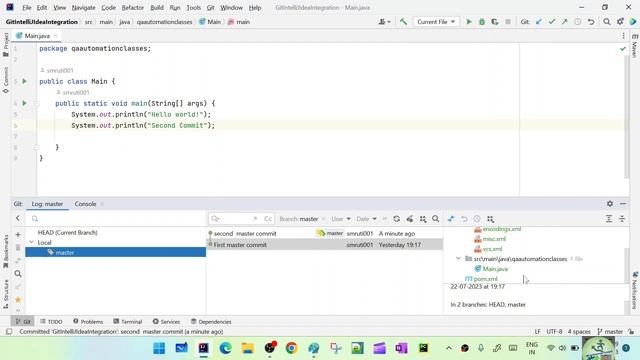This screenshot has width=640, height=360.
Task: Click the Build Project hammer icon
Action: (x=403, y=22)
